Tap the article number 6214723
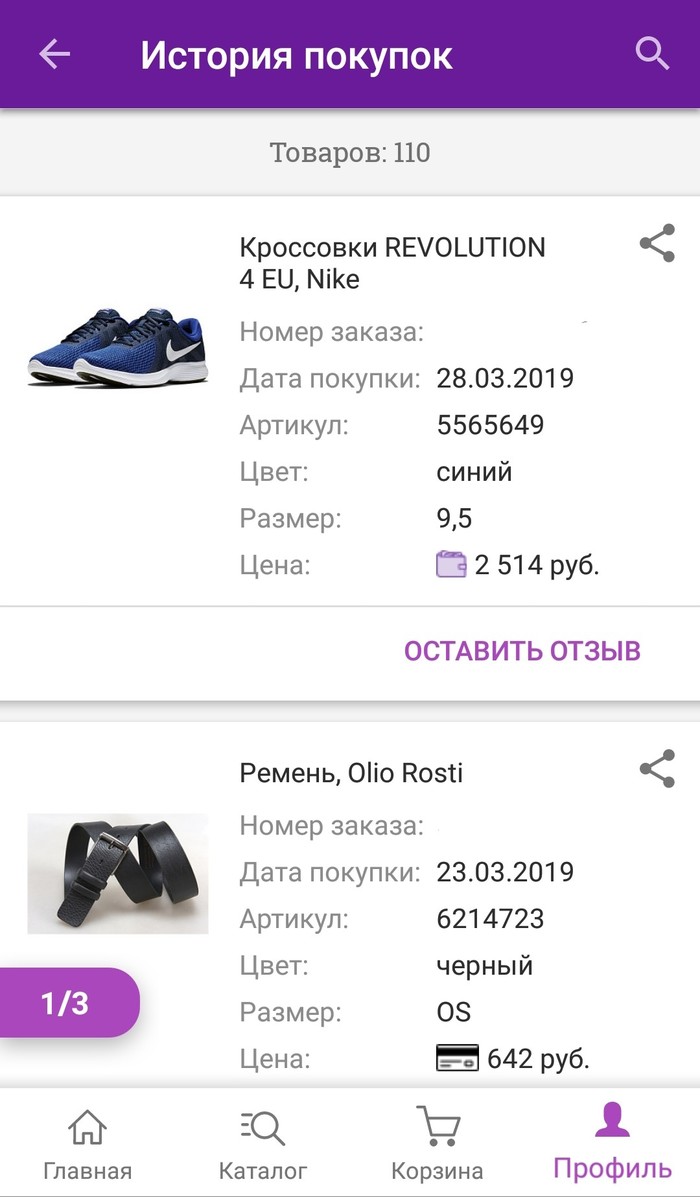700x1197 pixels. tap(490, 918)
